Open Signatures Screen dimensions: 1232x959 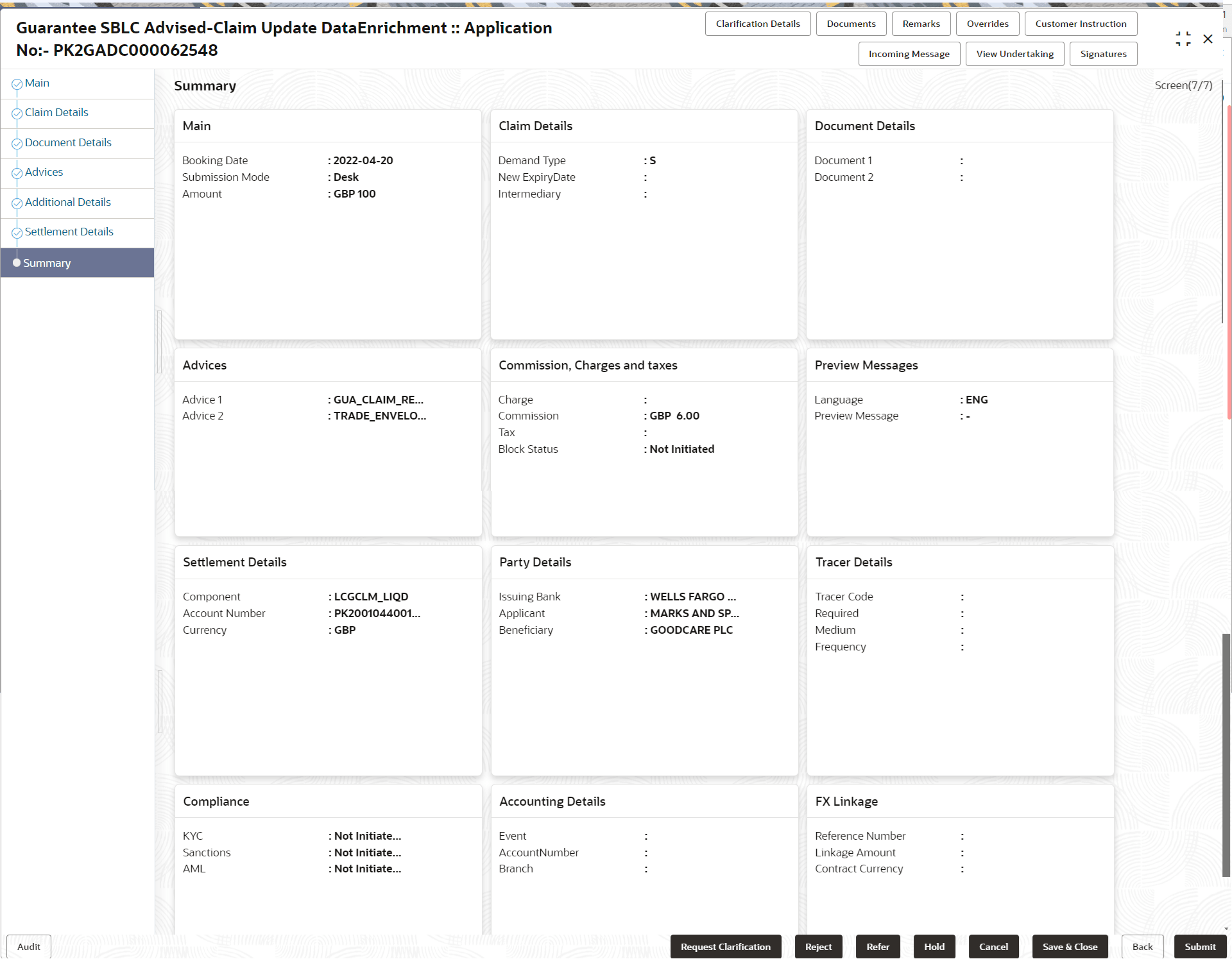click(x=1102, y=54)
